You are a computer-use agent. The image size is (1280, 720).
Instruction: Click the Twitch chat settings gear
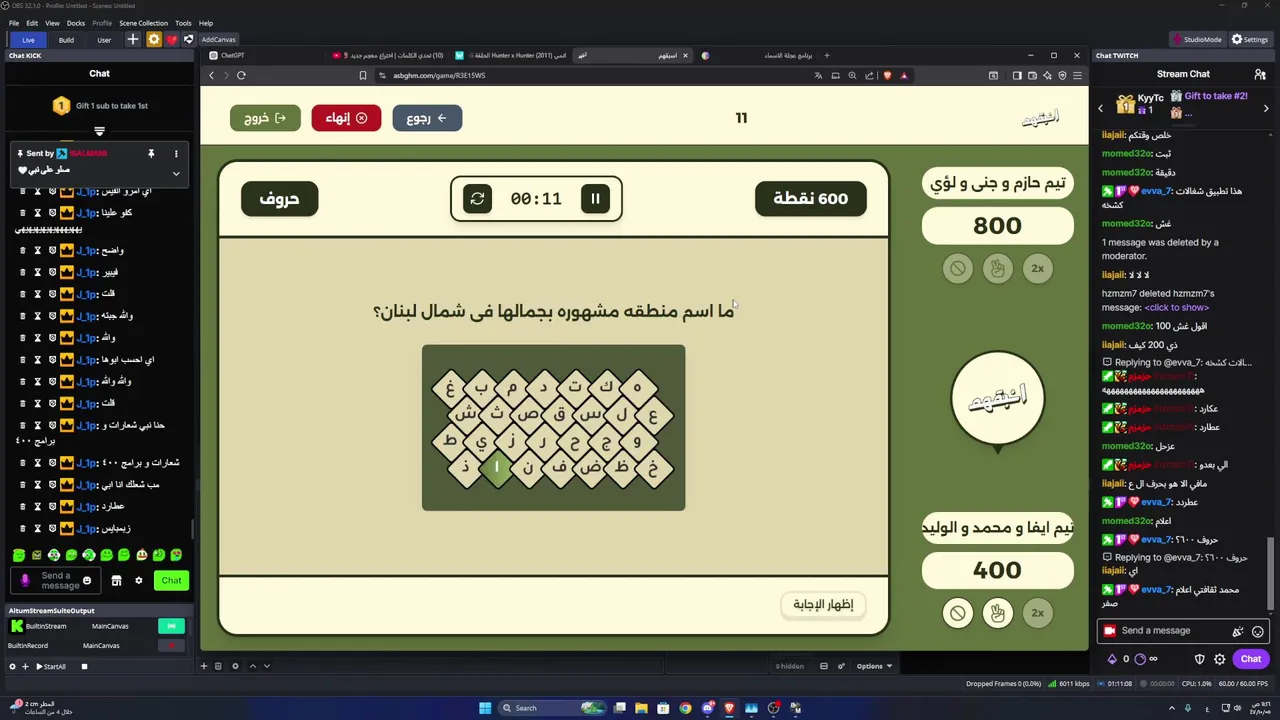pos(1220,659)
